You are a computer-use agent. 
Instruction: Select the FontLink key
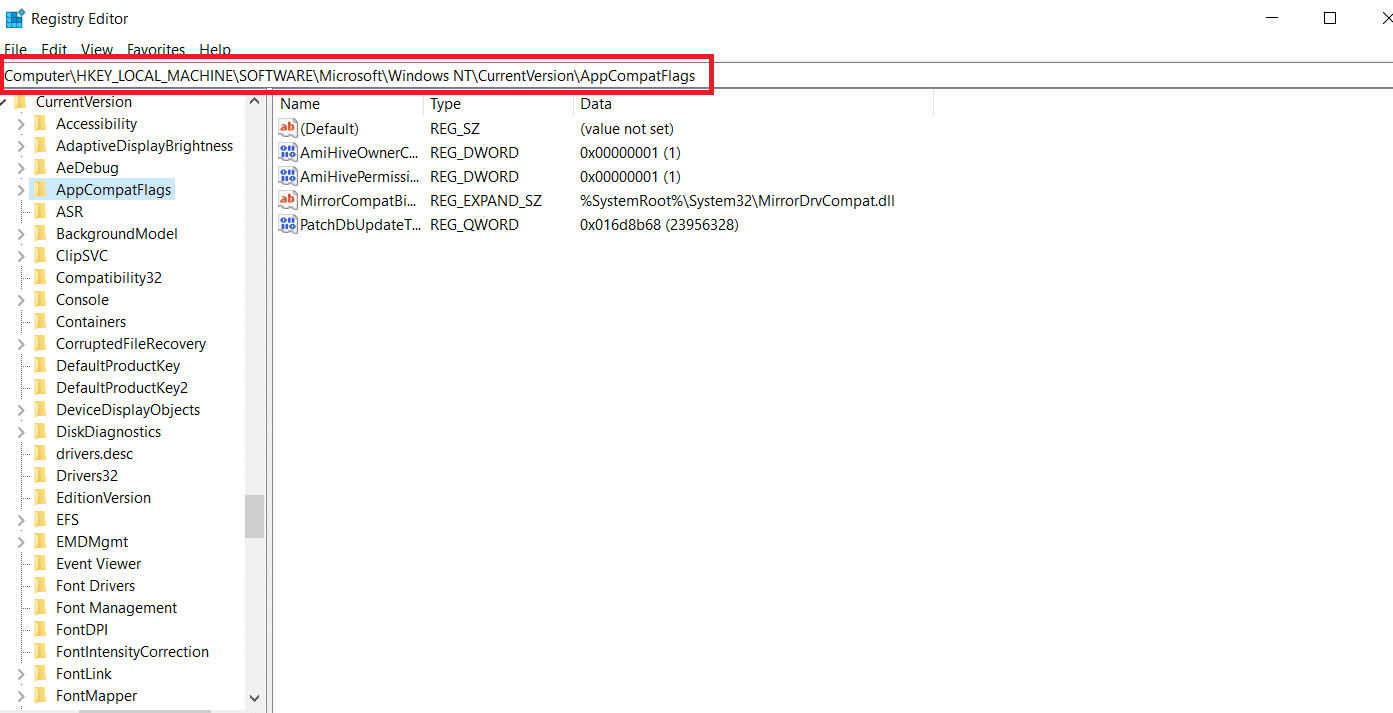[x=84, y=673]
